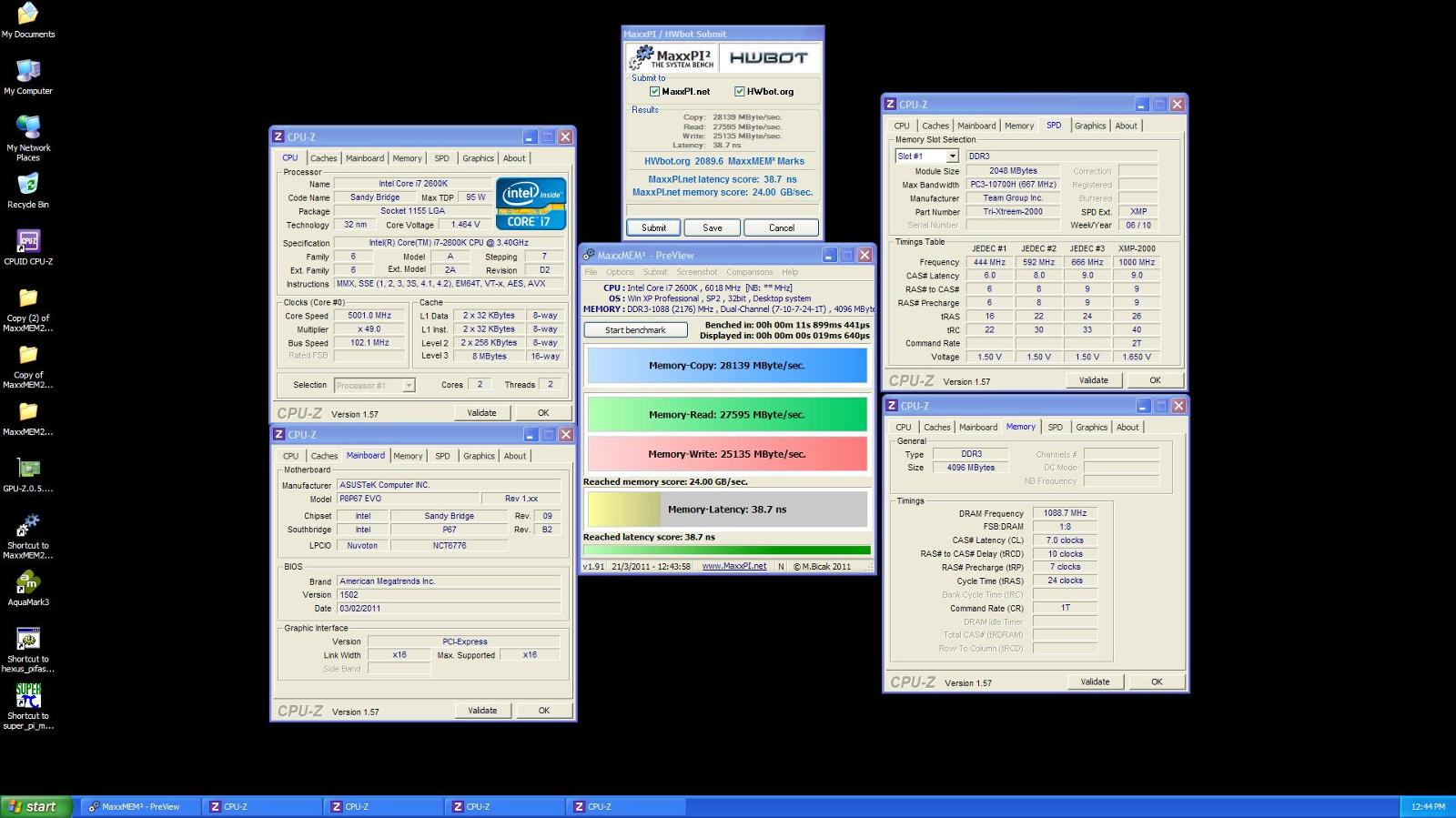Open the Slot #1 memory slot dropdown
The width and height of the screenshot is (1456, 818).
click(953, 157)
